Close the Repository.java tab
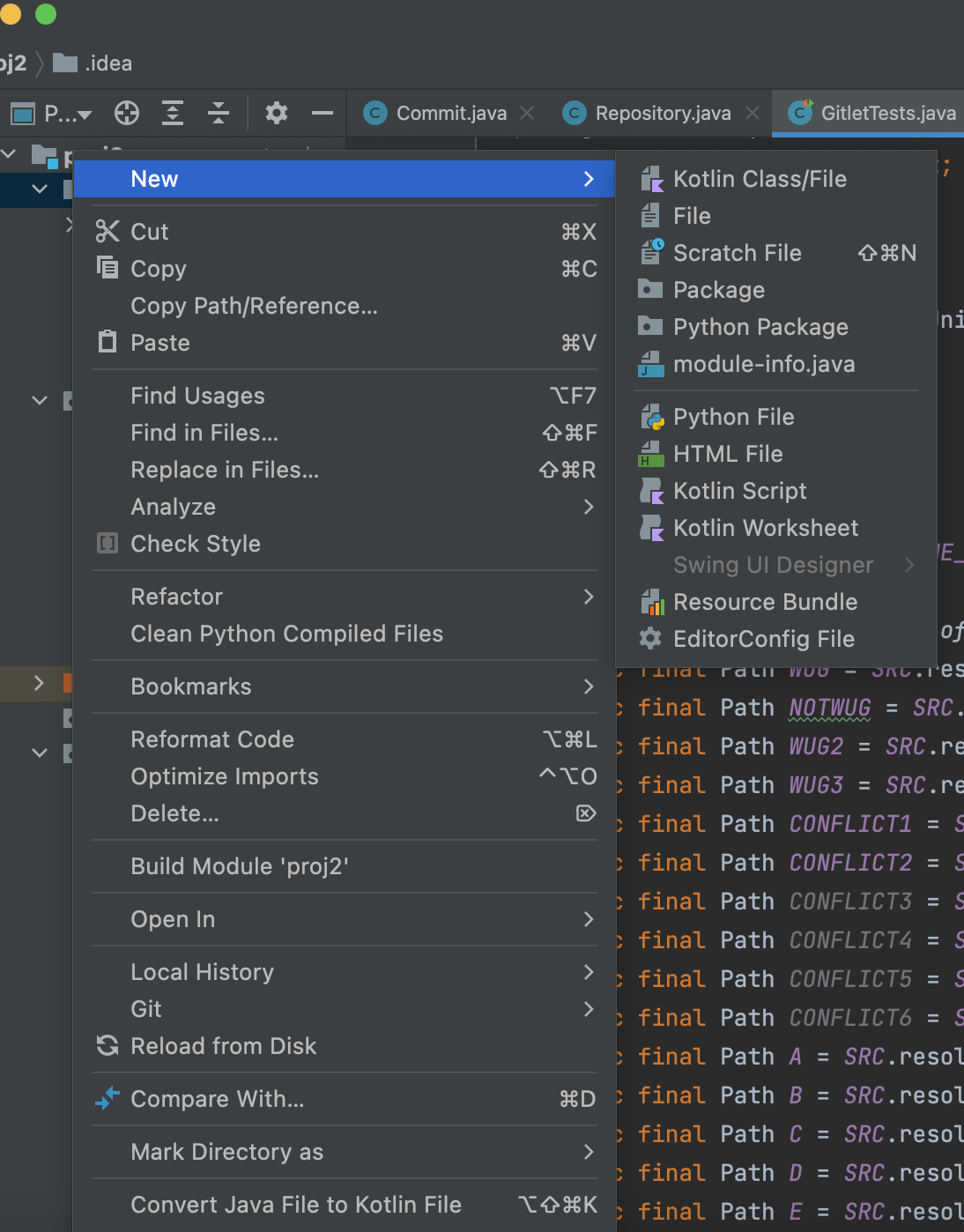The height and width of the screenshot is (1232, 964). click(753, 113)
